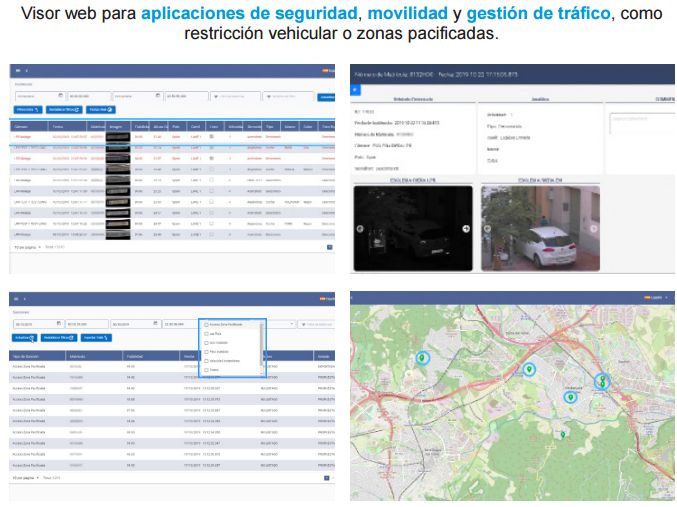The height and width of the screenshot is (507, 677).
Task: Click next arrow on the white car image
Action: (x=594, y=229)
